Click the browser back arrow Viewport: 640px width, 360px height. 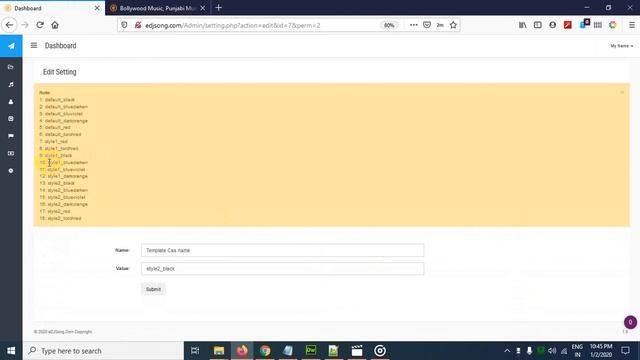pyautogui.click(x=9, y=25)
